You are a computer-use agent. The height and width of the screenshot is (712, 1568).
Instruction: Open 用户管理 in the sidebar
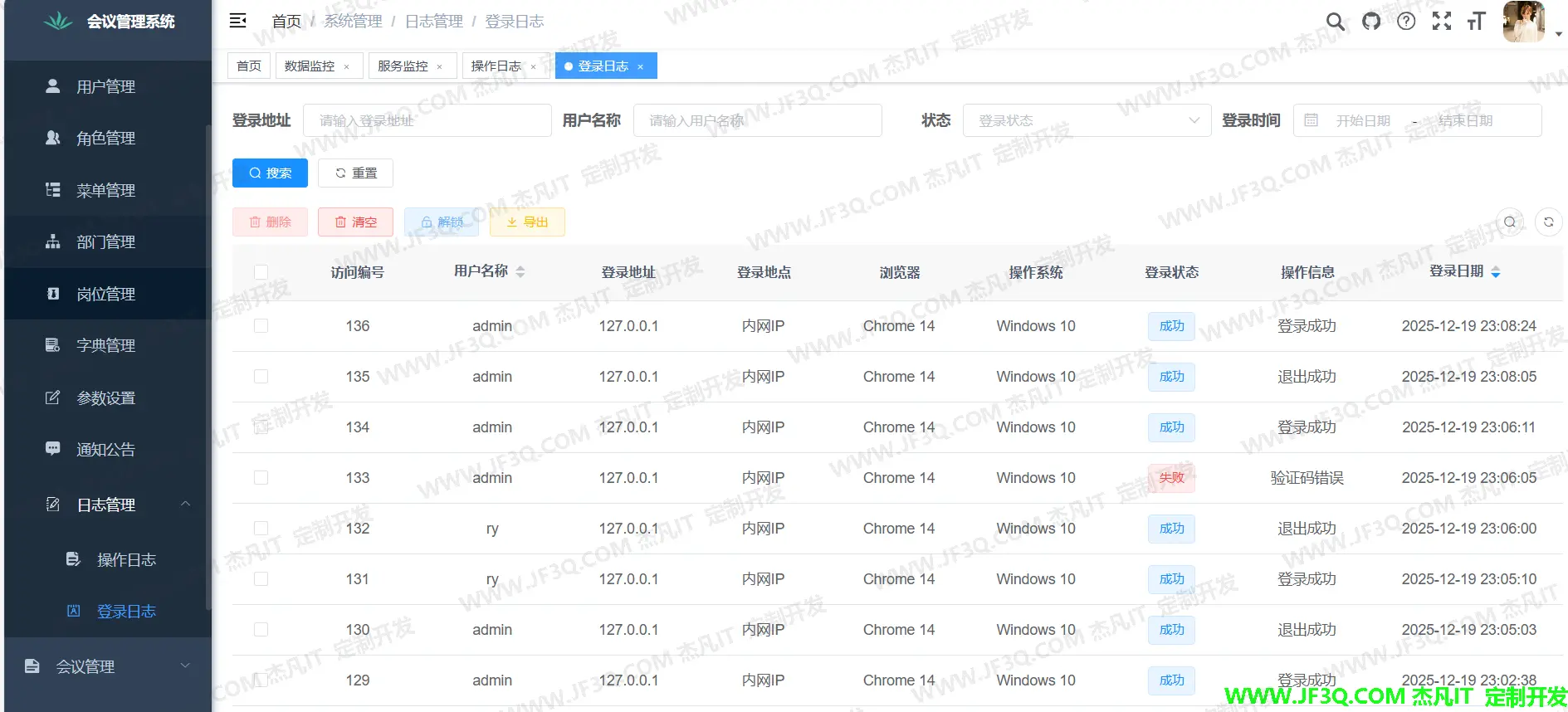tap(105, 86)
